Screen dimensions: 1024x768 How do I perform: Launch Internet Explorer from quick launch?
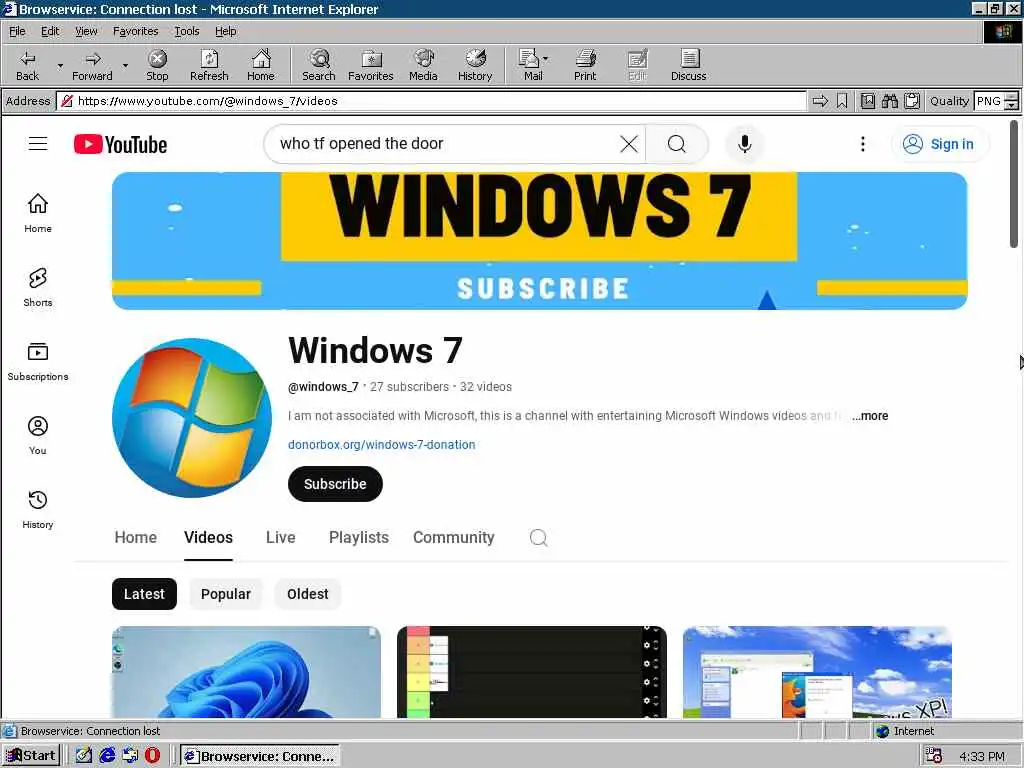107,756
